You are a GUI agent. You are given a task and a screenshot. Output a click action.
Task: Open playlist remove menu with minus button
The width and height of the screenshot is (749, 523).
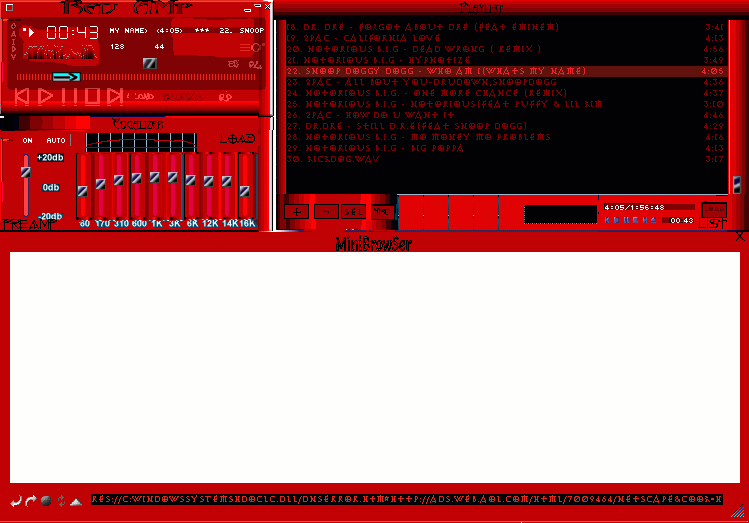tap(326, 212)
